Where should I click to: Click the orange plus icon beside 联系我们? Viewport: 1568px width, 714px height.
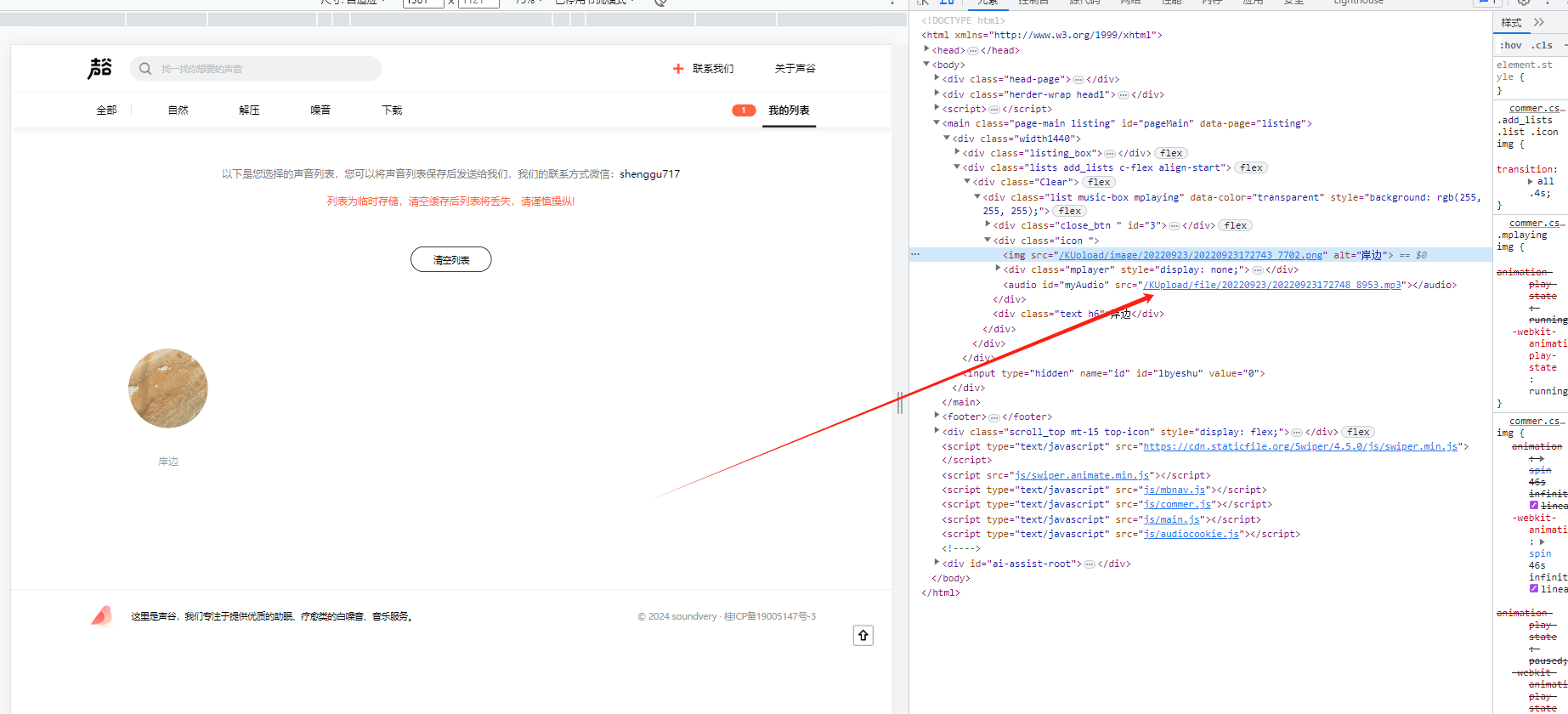click(x=678, y=69)
